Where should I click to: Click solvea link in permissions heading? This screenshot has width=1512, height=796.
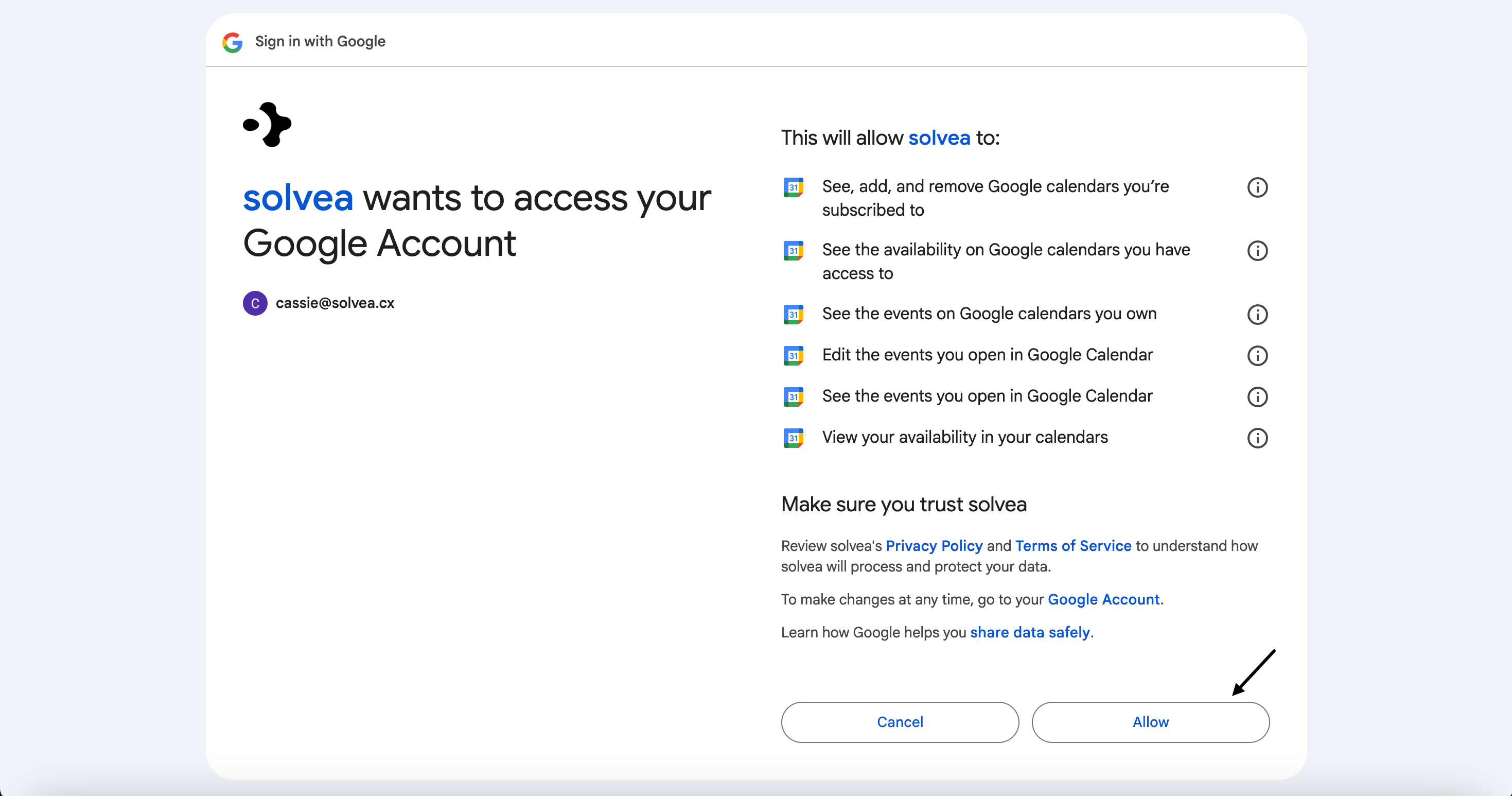[939, 137]
